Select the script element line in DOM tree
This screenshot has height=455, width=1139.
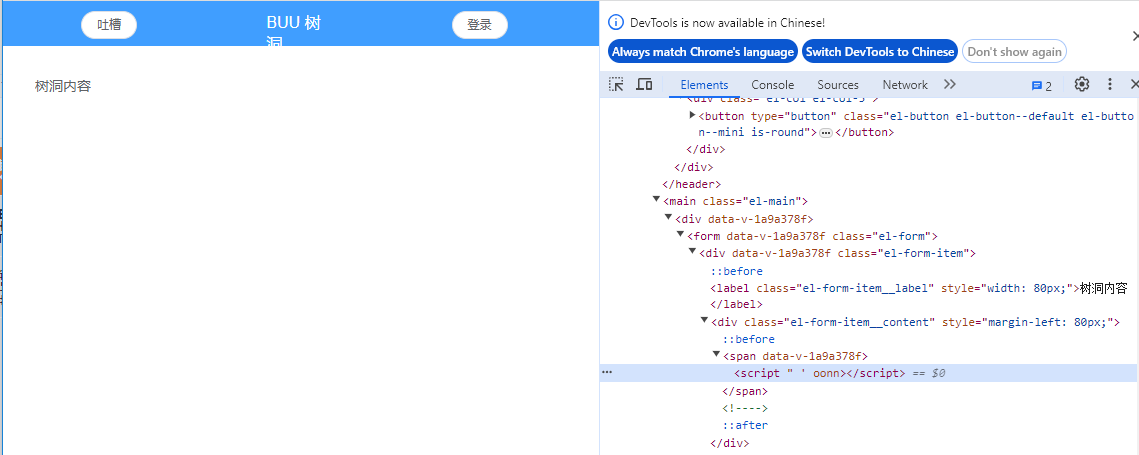[x=820, y=373]
